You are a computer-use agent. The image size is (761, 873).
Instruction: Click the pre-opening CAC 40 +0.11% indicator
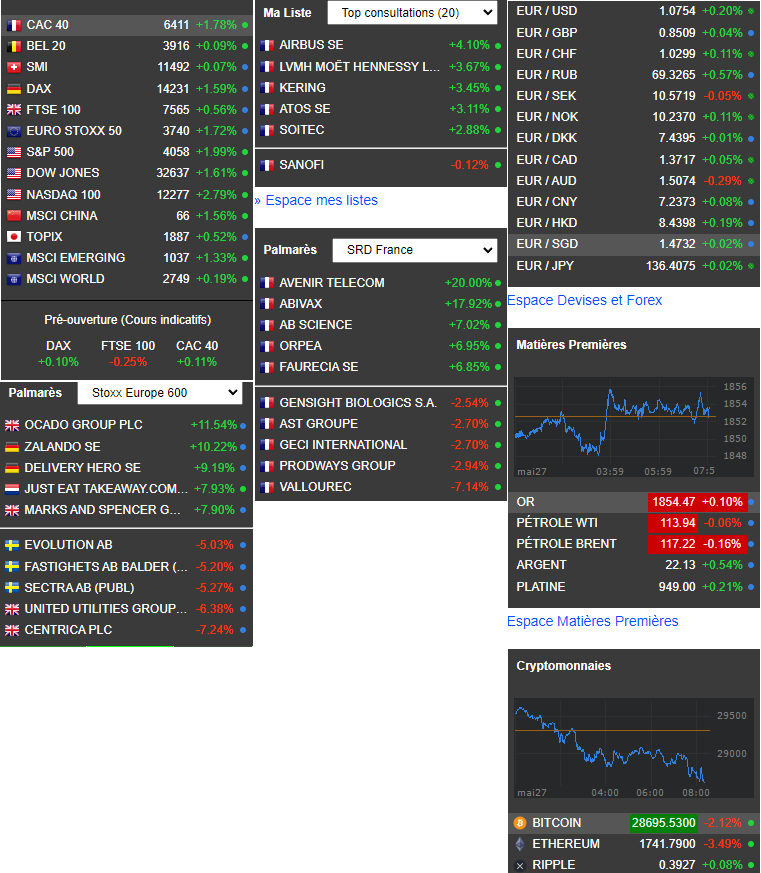coord(197,354)
